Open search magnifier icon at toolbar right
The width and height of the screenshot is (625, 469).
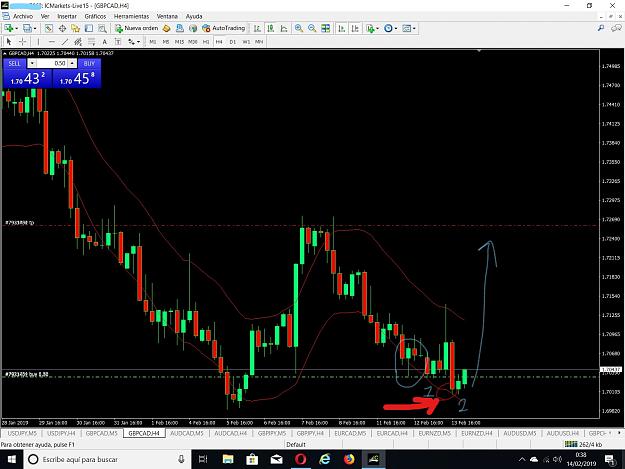coord(601,28)
